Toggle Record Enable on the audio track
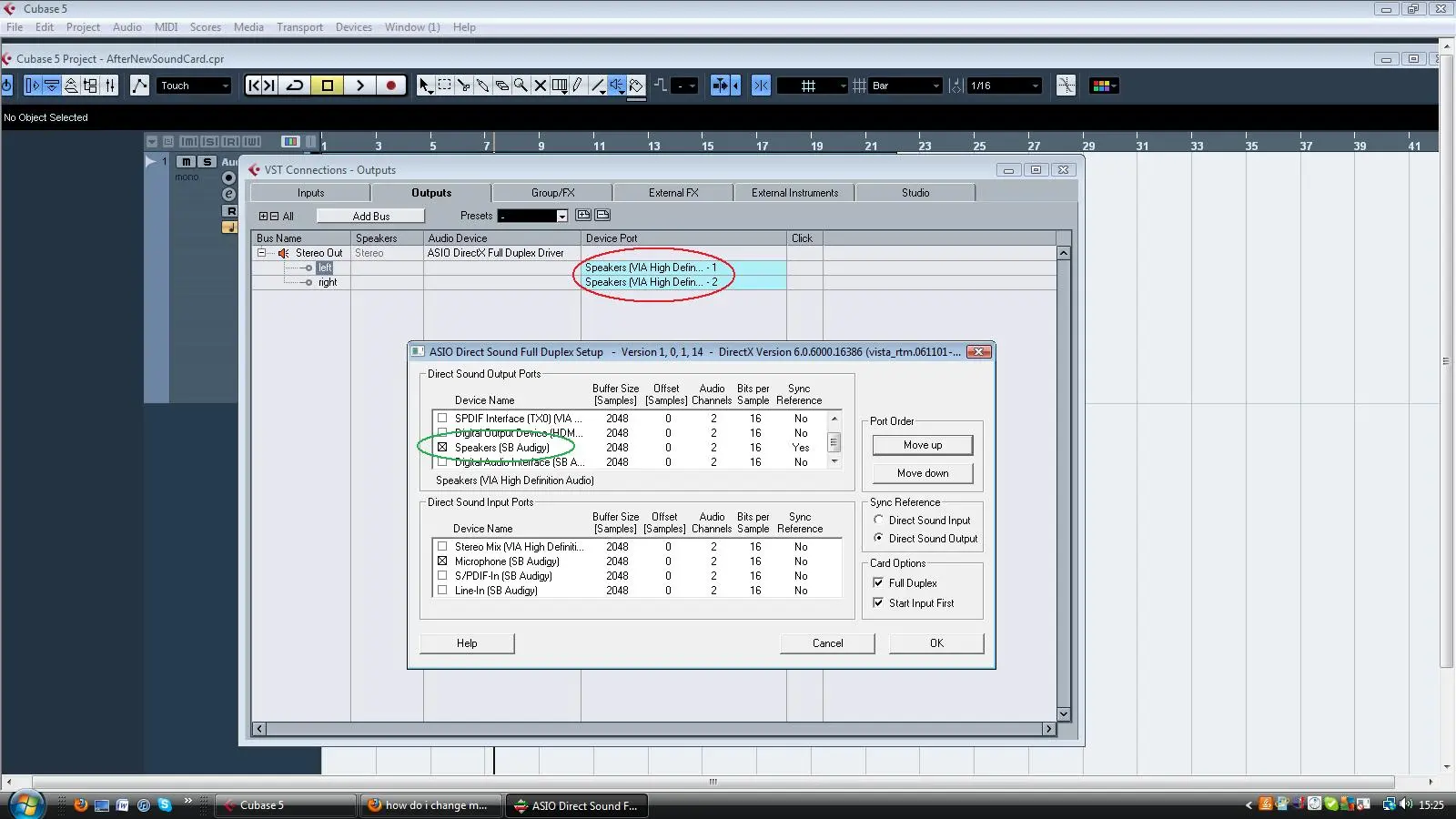The width and height of the screenshot is (1456, 819). [x=228, y=177]
